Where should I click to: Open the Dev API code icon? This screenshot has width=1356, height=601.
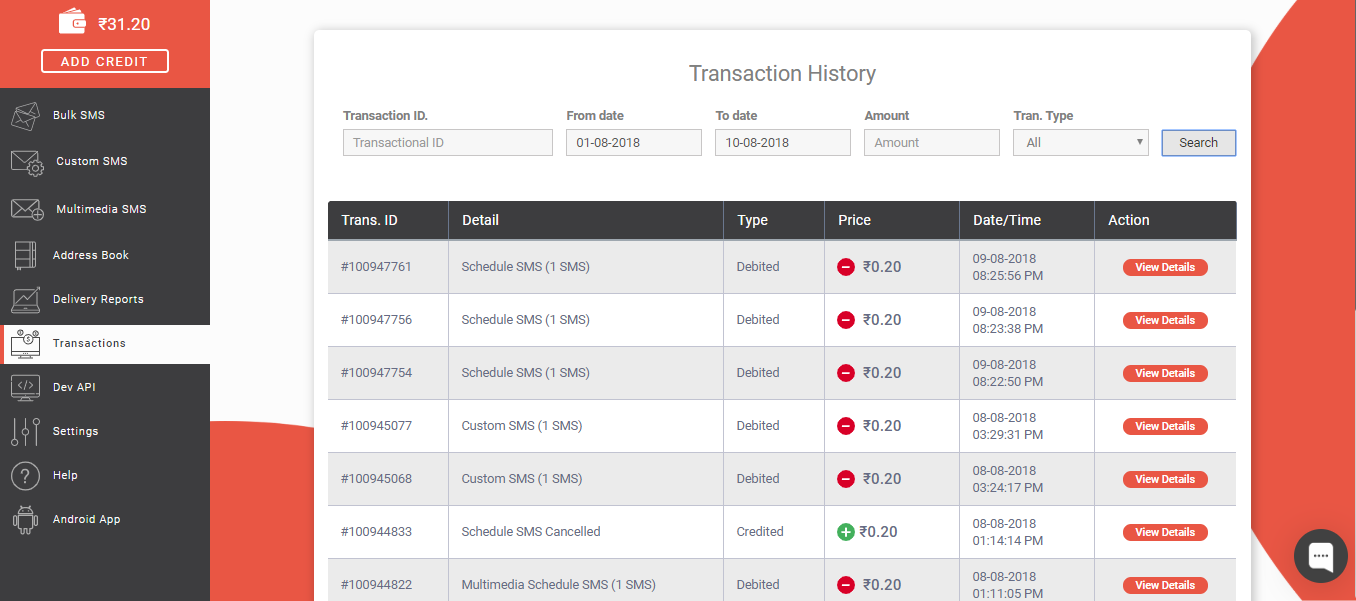coord(26,387)
